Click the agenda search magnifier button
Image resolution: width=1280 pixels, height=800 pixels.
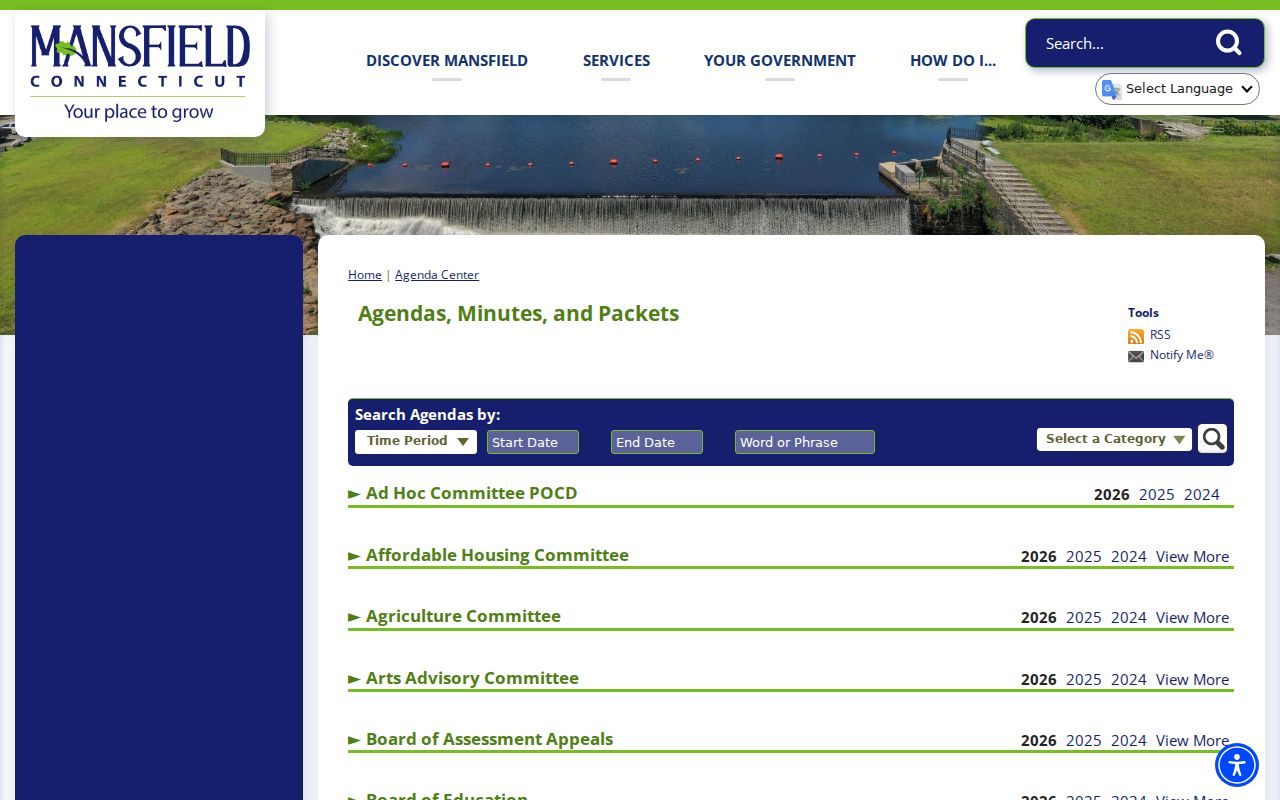point(1212,439)
